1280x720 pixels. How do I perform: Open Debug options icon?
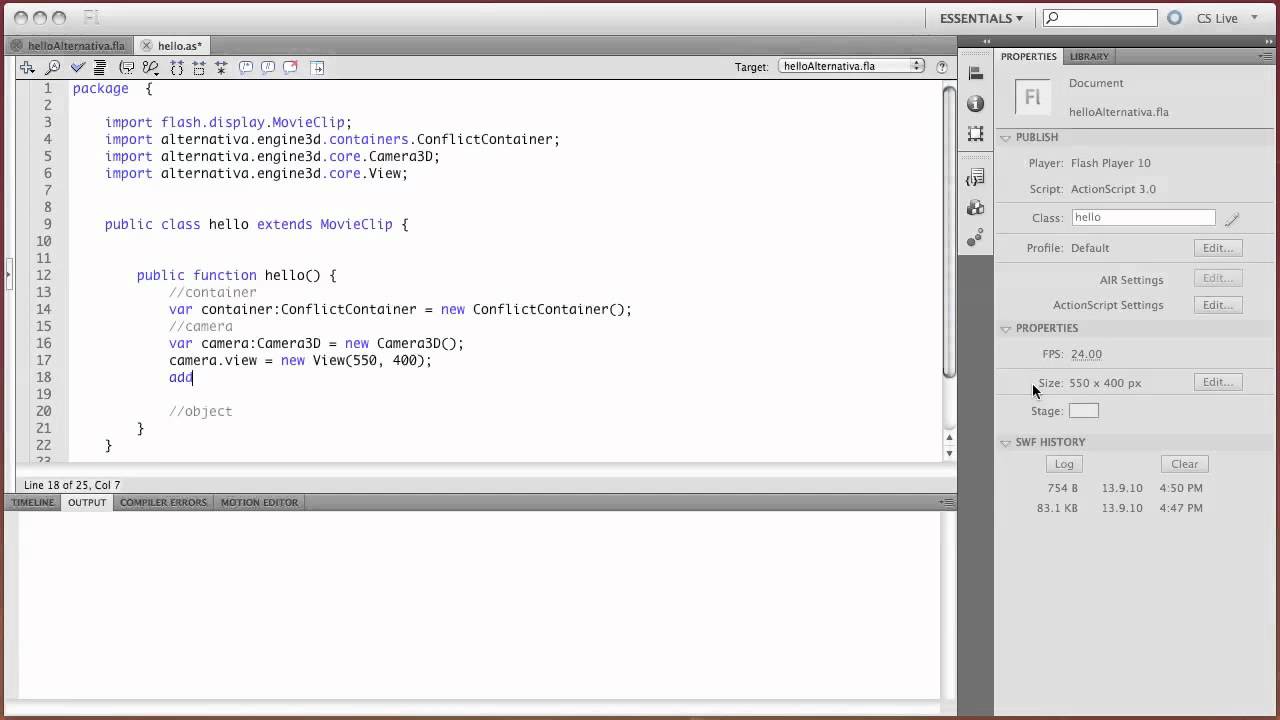click(151, 67)
